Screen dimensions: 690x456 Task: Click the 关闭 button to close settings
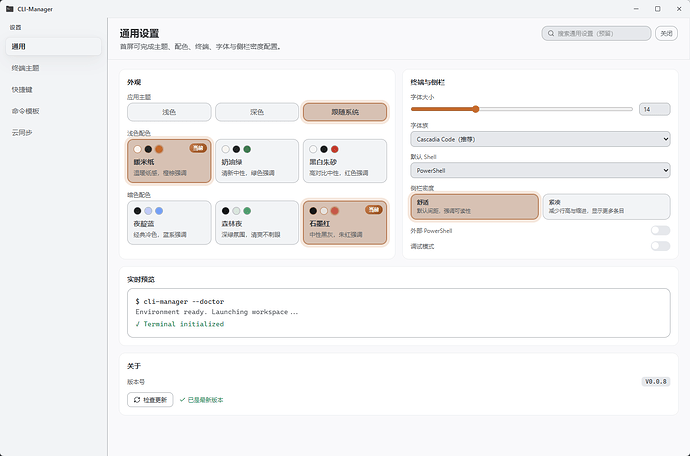coord(666,33)
